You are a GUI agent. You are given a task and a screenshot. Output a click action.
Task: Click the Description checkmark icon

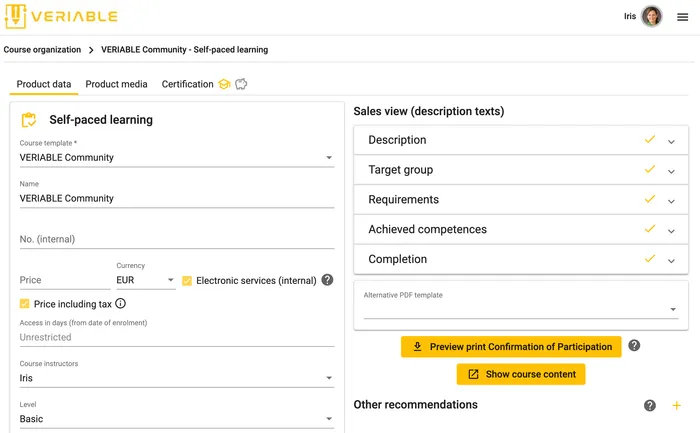[650, 139]
